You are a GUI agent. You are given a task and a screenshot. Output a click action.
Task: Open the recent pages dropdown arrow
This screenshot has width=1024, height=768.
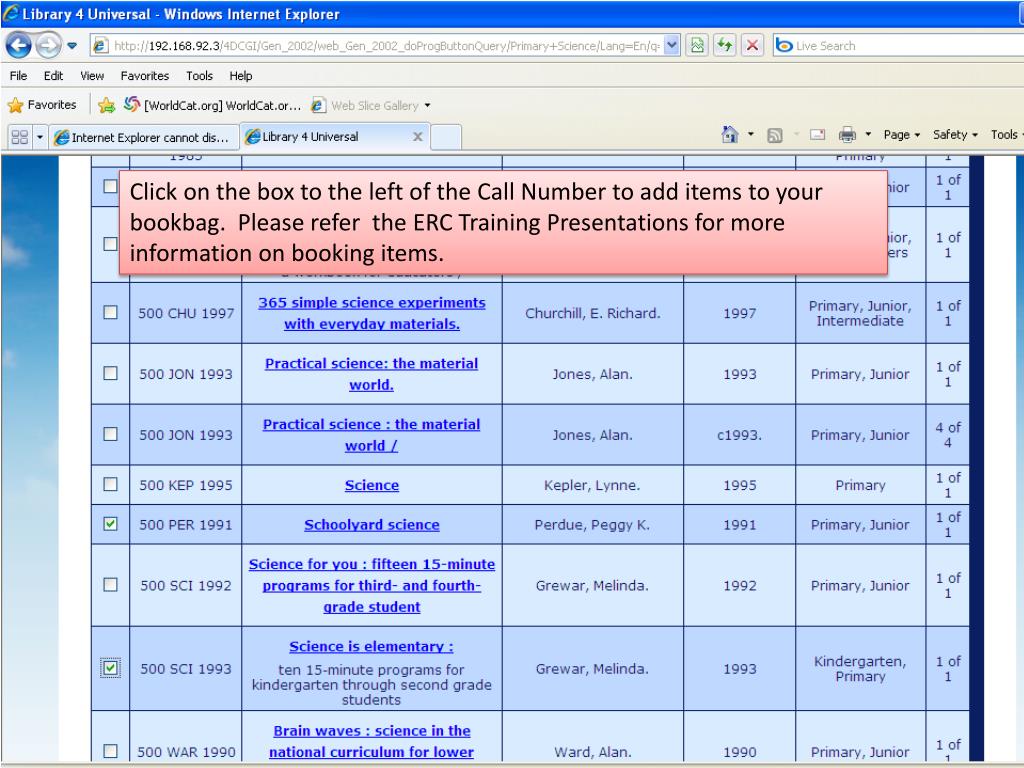(x=72, y=46)
